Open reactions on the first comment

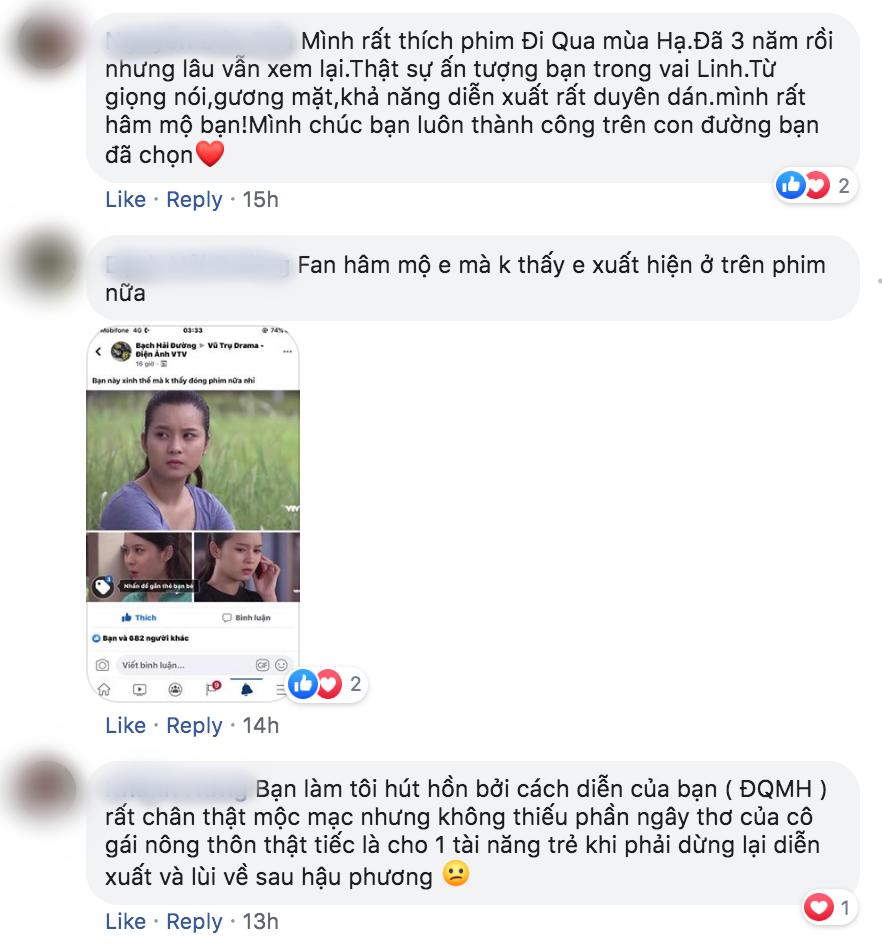[x=816, y=185]
